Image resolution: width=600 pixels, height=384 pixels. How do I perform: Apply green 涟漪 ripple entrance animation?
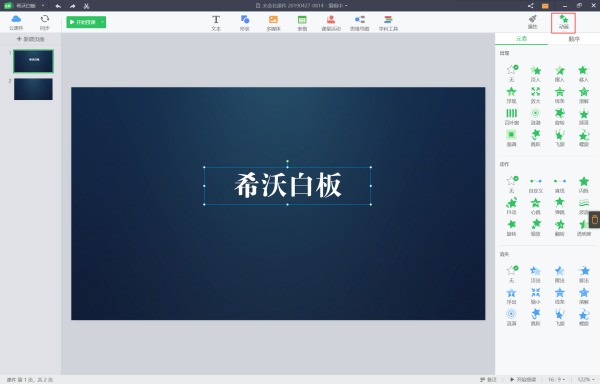click(535, 117)
